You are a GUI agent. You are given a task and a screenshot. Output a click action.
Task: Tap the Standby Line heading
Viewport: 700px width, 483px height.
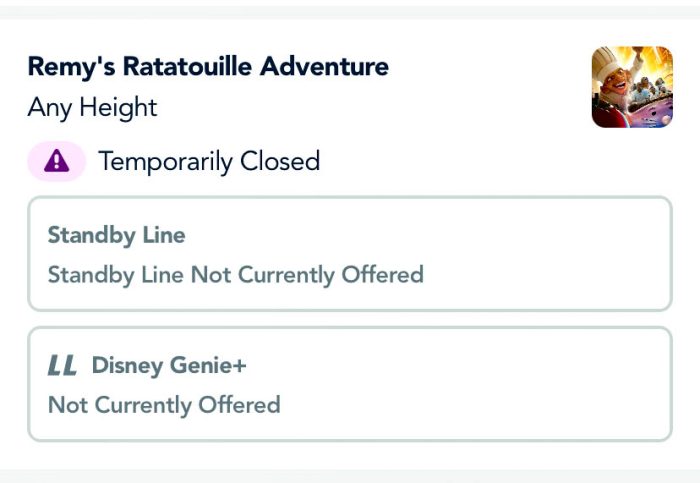coord(116,236)
